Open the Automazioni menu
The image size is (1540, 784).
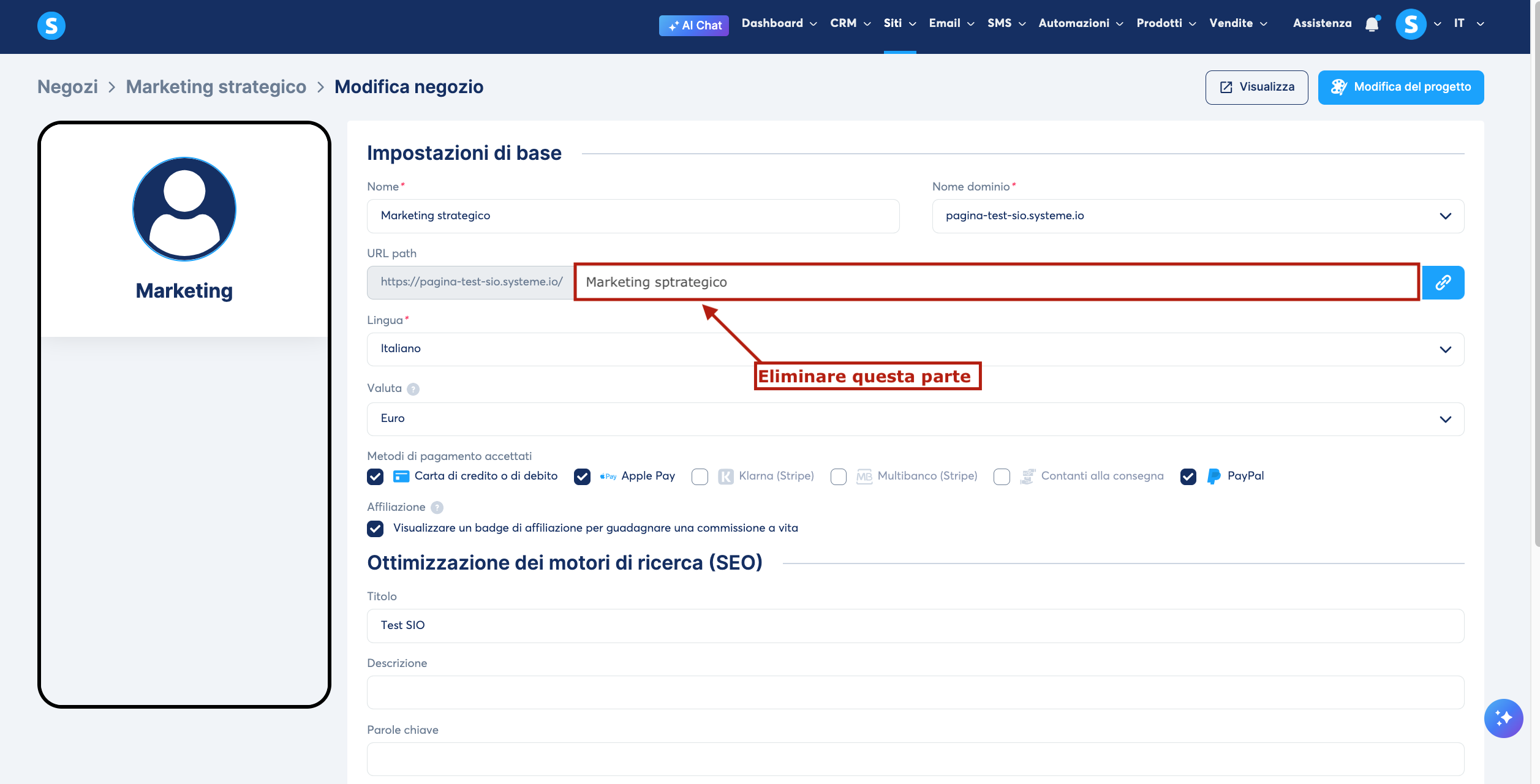(x=1081, y=23)
